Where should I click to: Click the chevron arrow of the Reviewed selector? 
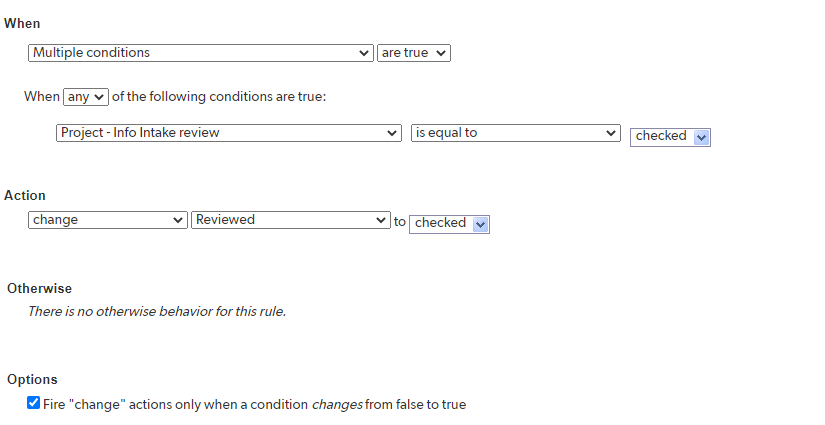380,220
